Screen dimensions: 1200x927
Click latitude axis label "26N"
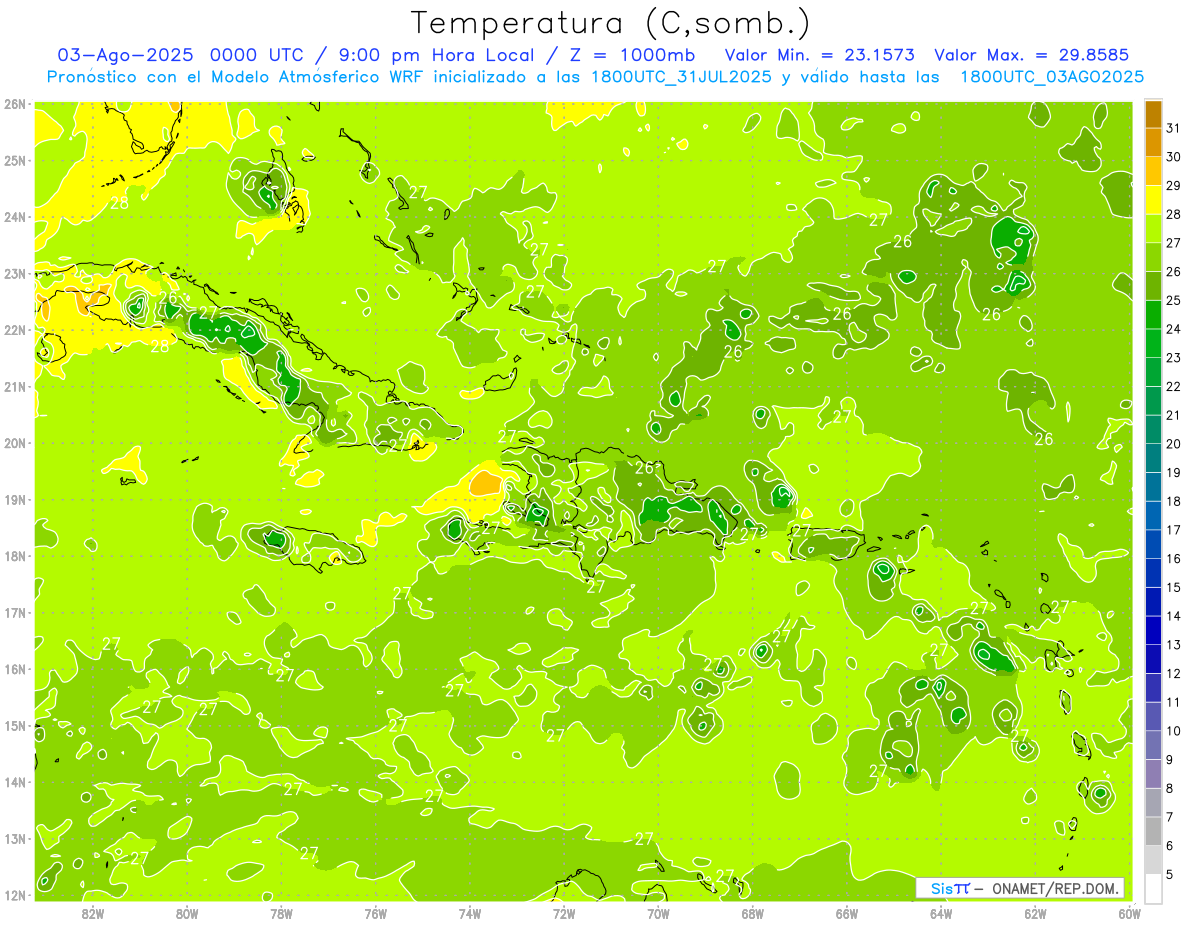point(15,104)
